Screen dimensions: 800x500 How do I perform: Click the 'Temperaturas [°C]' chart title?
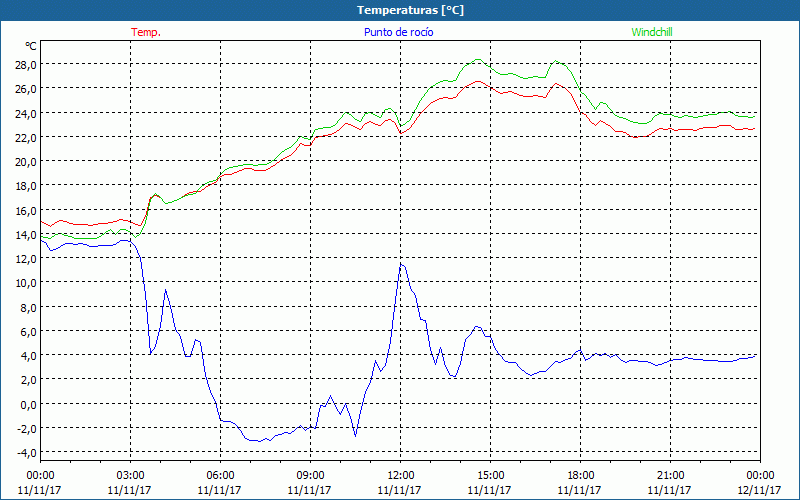click(x=410, y=10)
